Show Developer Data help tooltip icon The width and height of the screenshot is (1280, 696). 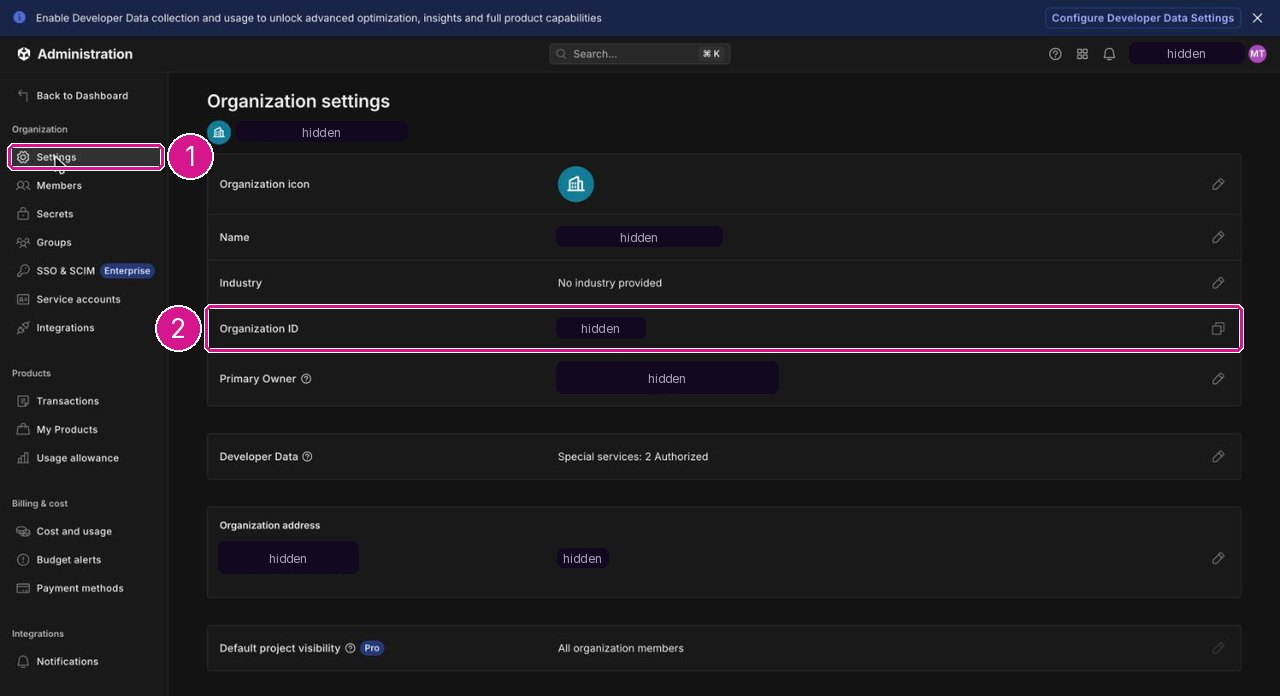(x=307, y=457)
